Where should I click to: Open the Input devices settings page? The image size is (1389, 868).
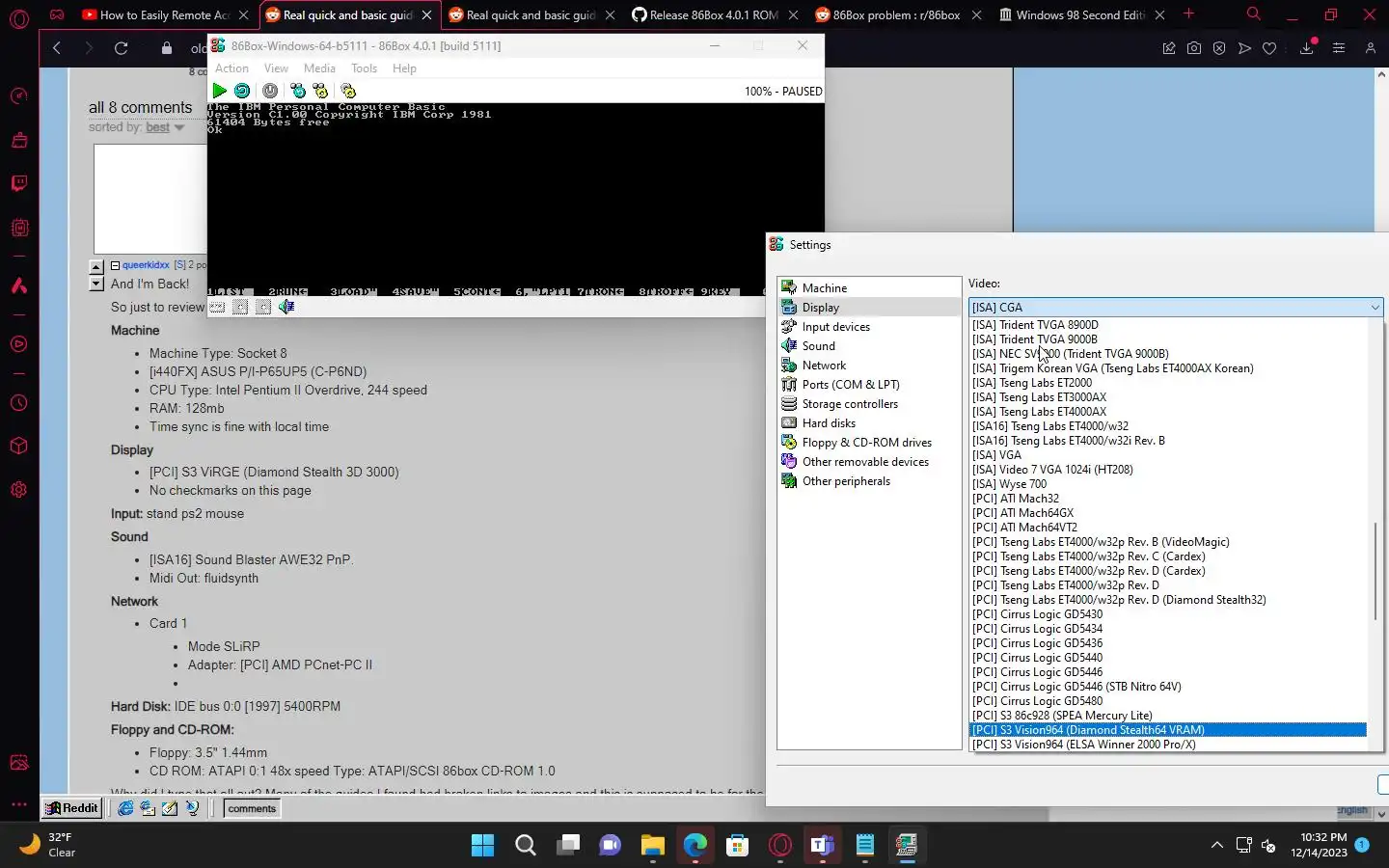869,326
